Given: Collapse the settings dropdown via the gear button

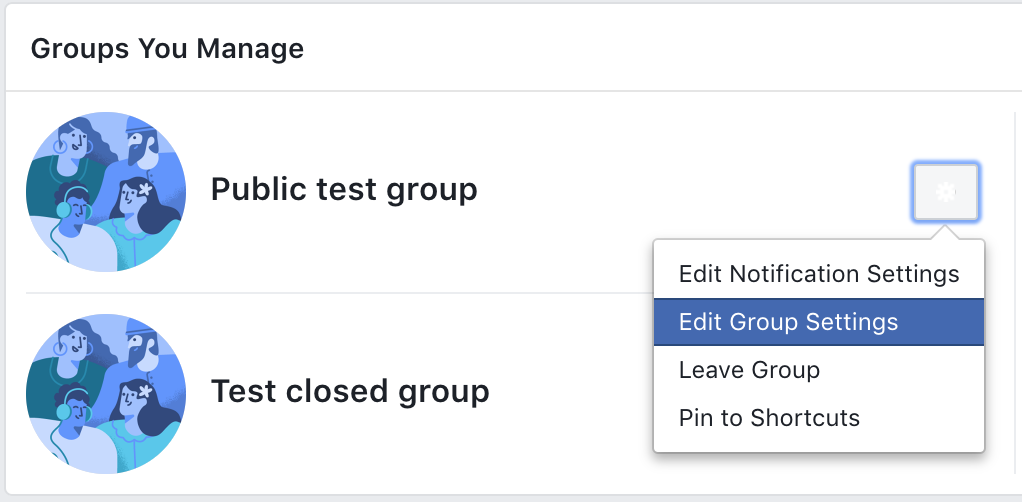Looking at the screenshot, I should point(945,191).
